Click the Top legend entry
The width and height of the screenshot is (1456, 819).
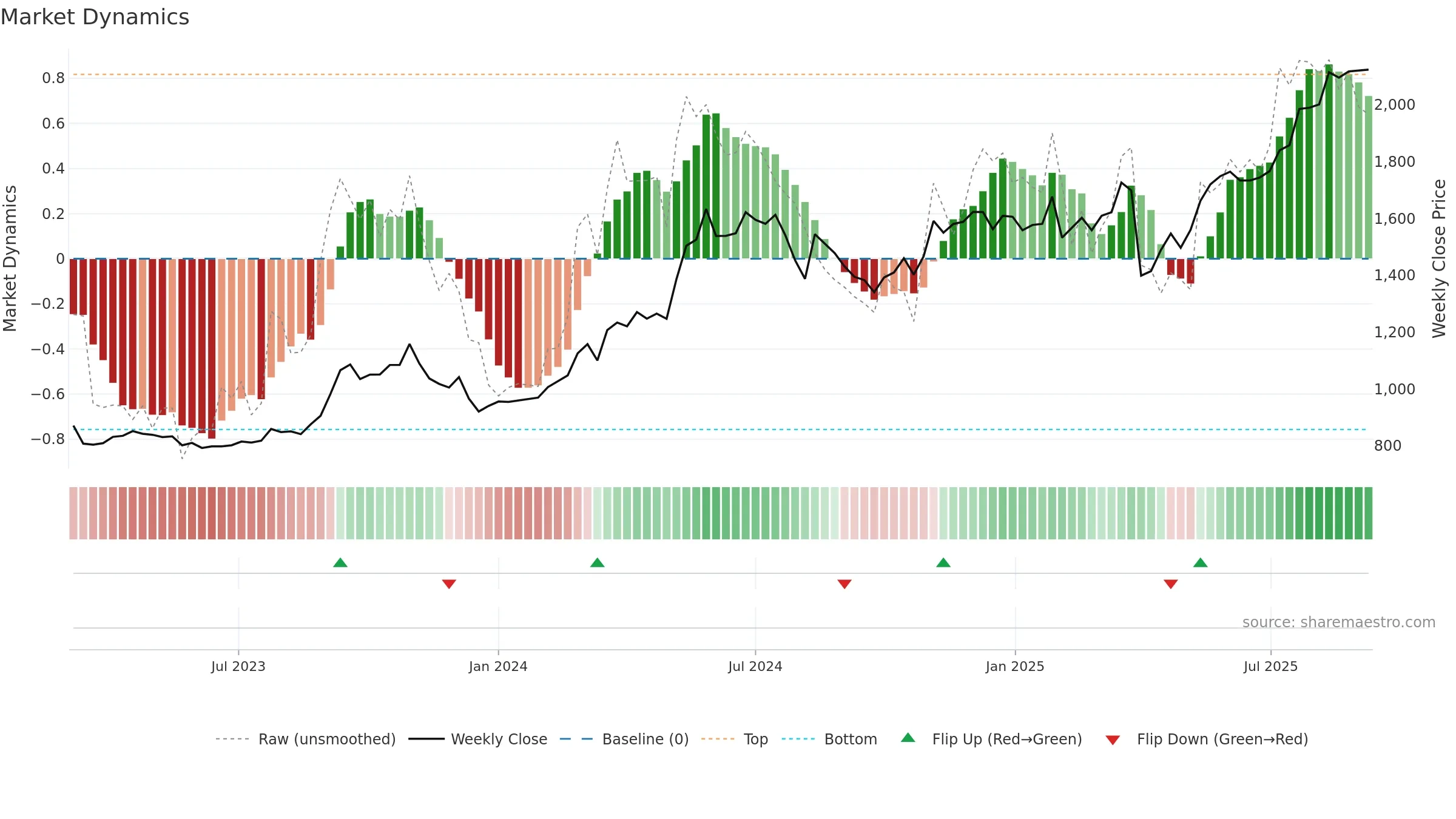click(735, 739)
